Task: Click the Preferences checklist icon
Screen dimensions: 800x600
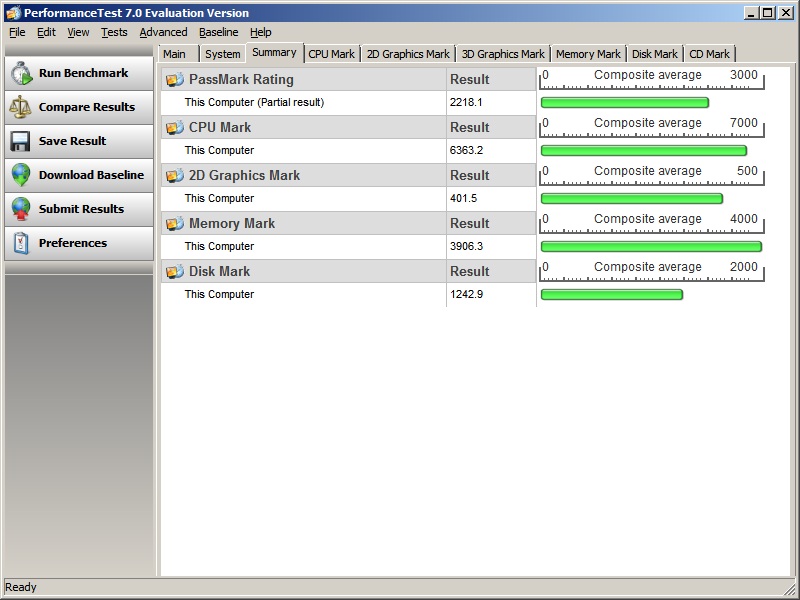Action: pyautogui.click(x=21, y=243)
